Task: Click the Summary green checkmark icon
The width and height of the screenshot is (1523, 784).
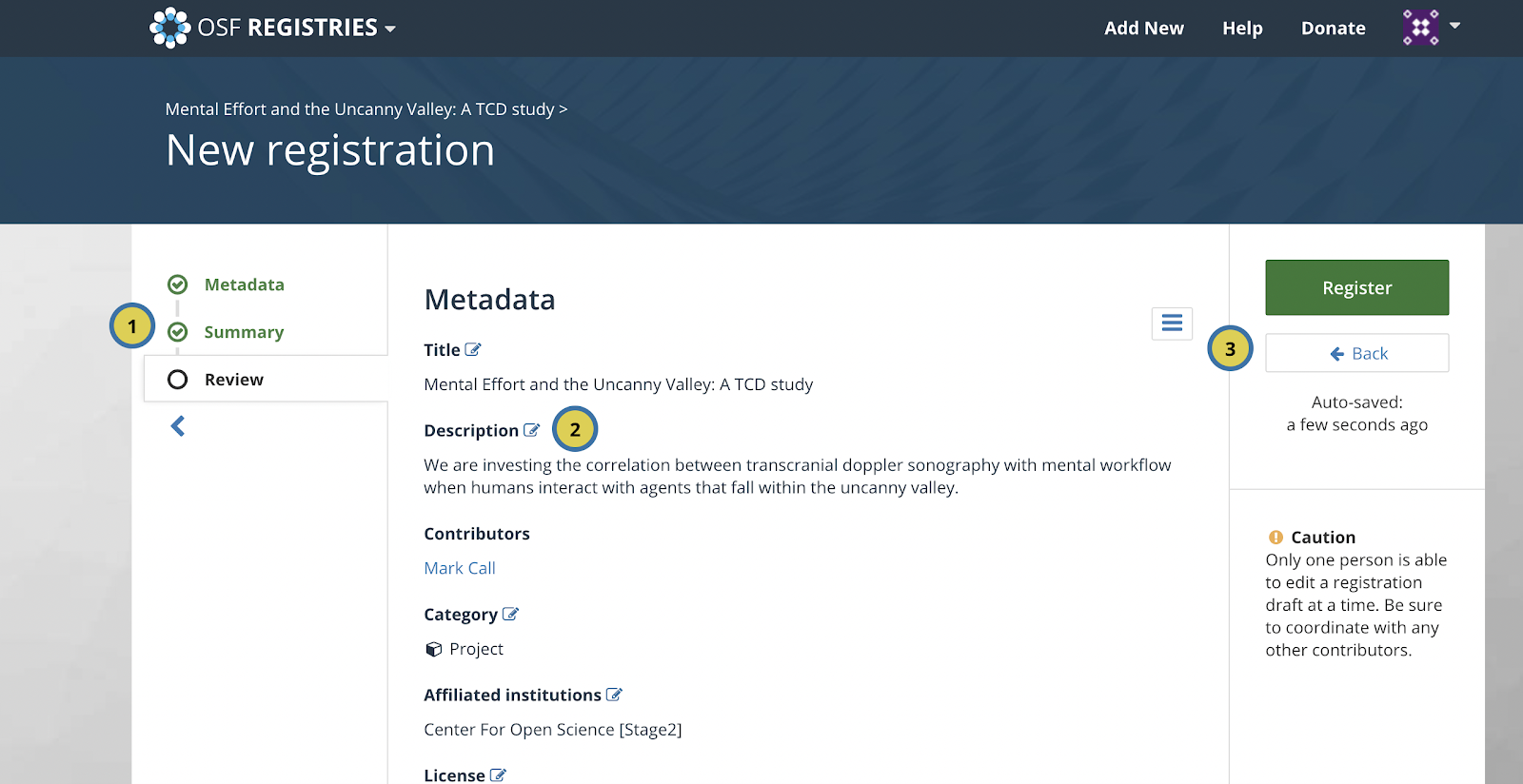Action: [177, 332]
